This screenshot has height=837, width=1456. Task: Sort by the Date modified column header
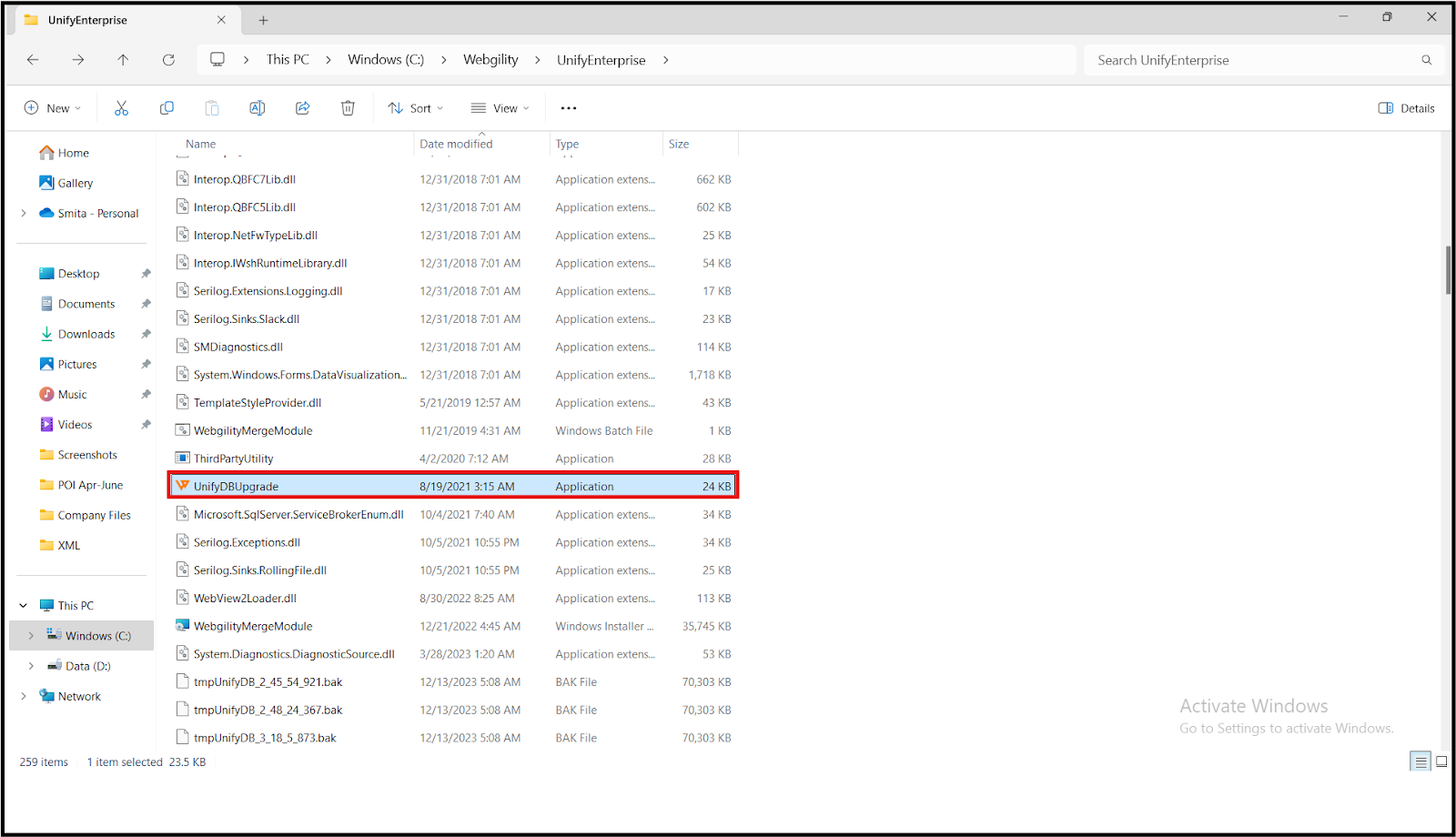(x=456, y=144)
